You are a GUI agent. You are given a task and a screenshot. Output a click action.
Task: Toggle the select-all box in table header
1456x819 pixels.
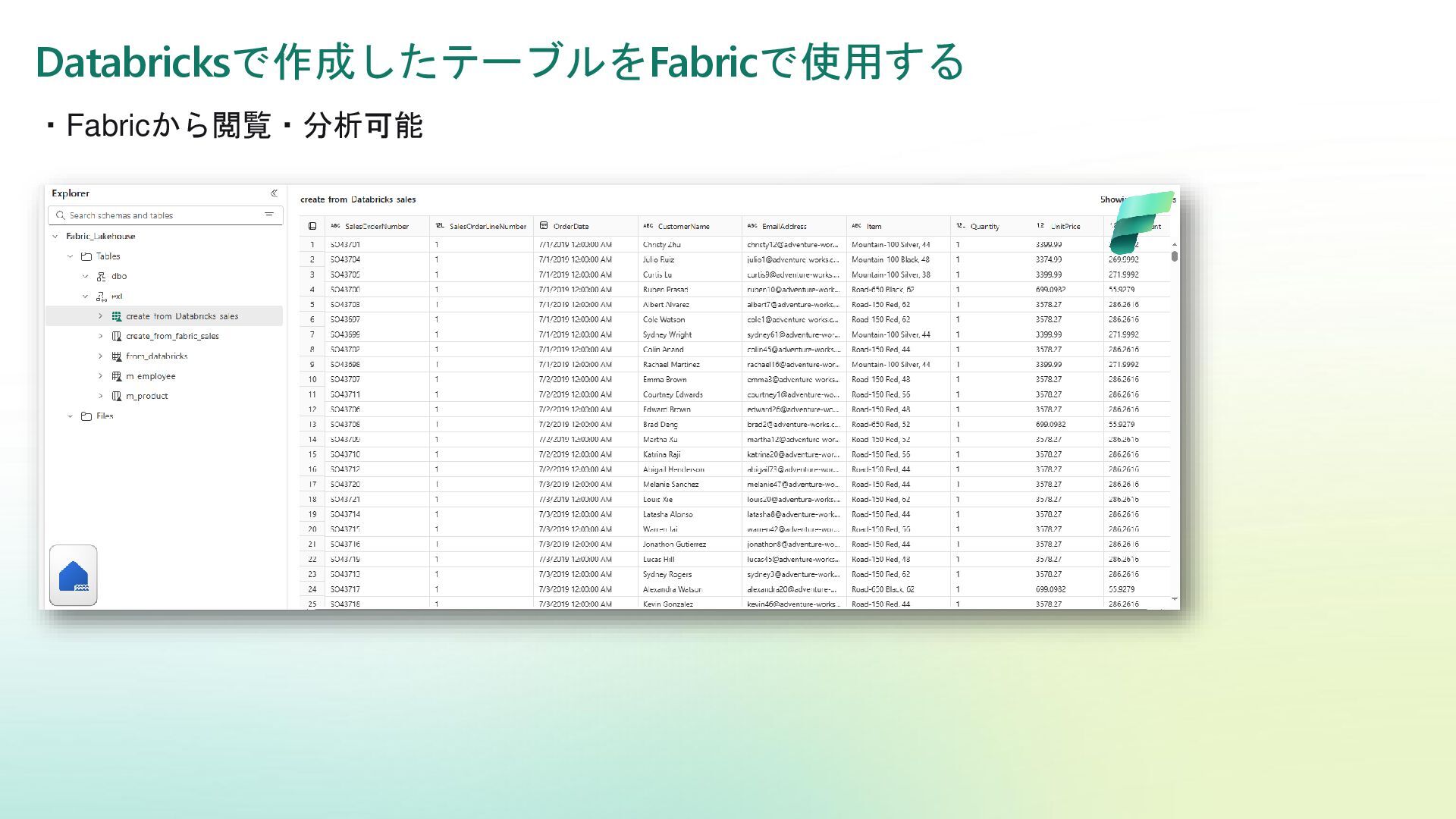point(312,226)
